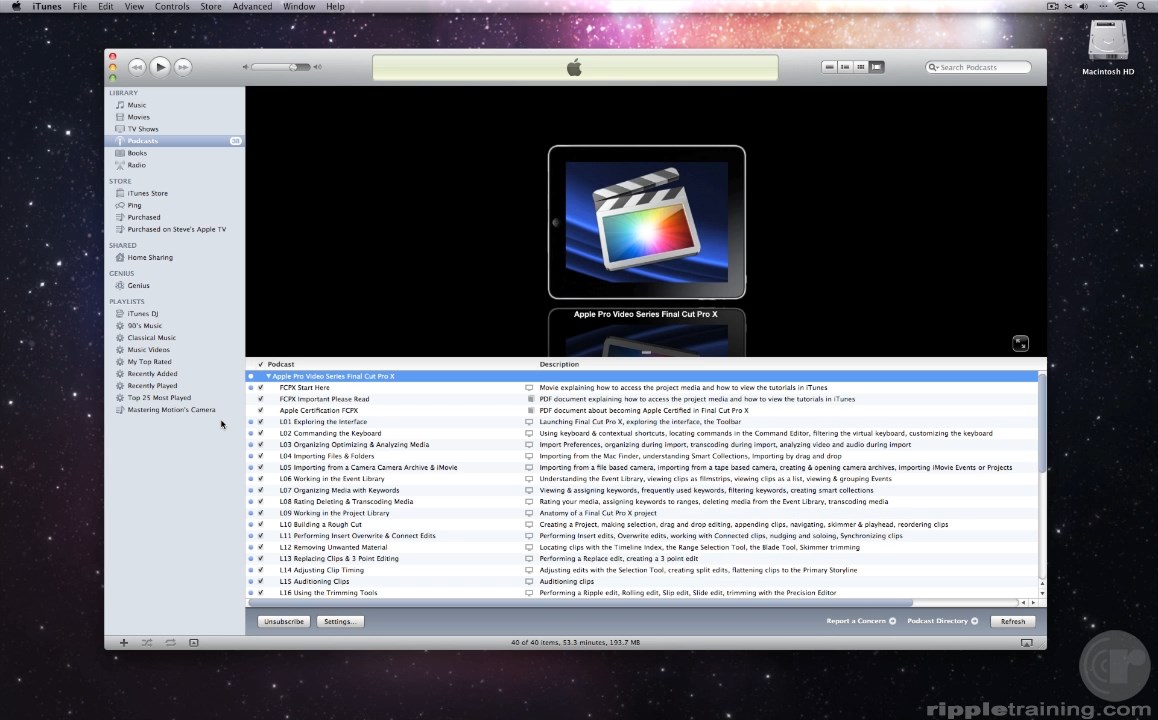Open the Advanced menu
This screenshot has height=720, width=1158.
click(x=252, y=6)
